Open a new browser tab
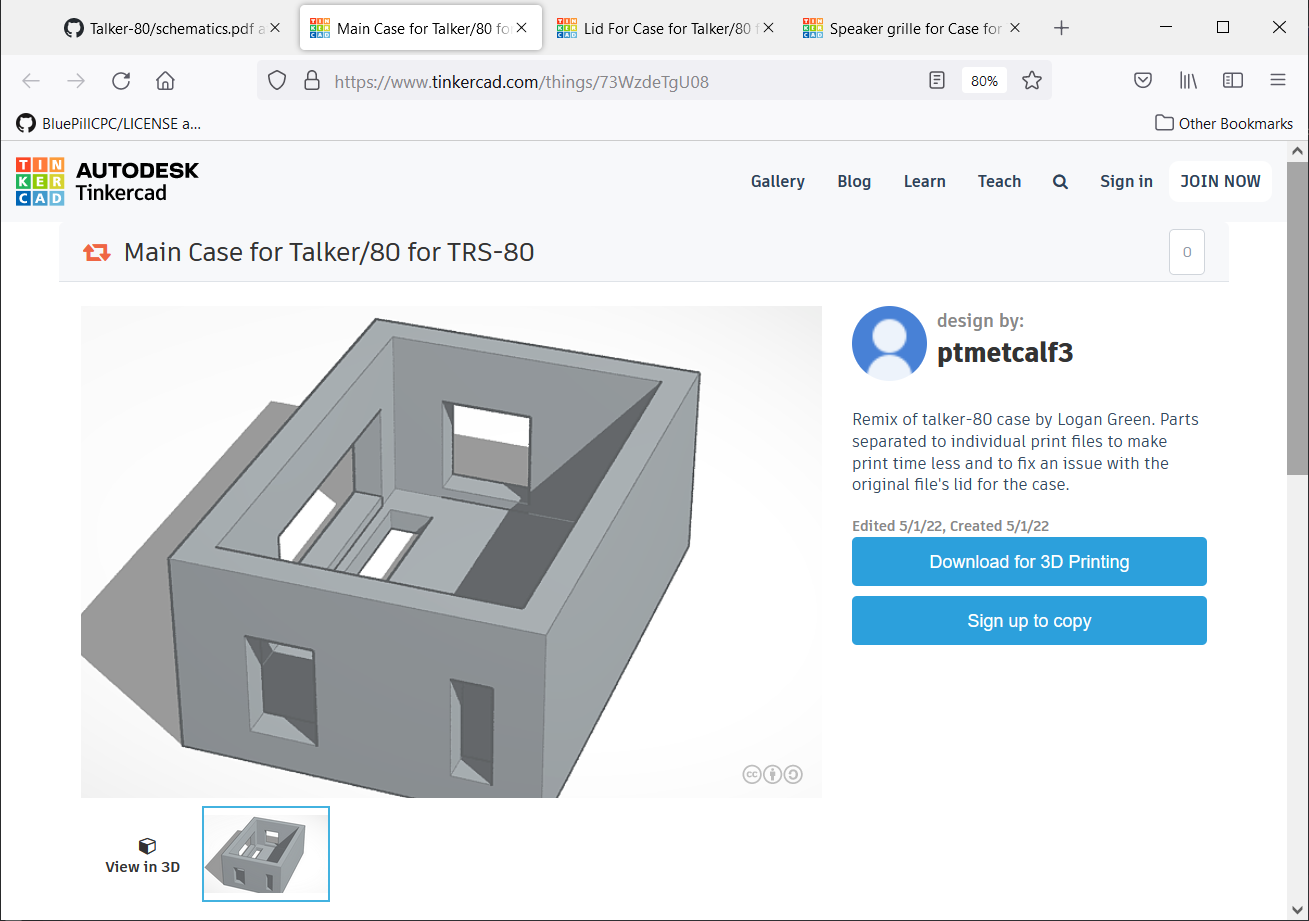1309x921 pixels. click(x=1062, y=28)
